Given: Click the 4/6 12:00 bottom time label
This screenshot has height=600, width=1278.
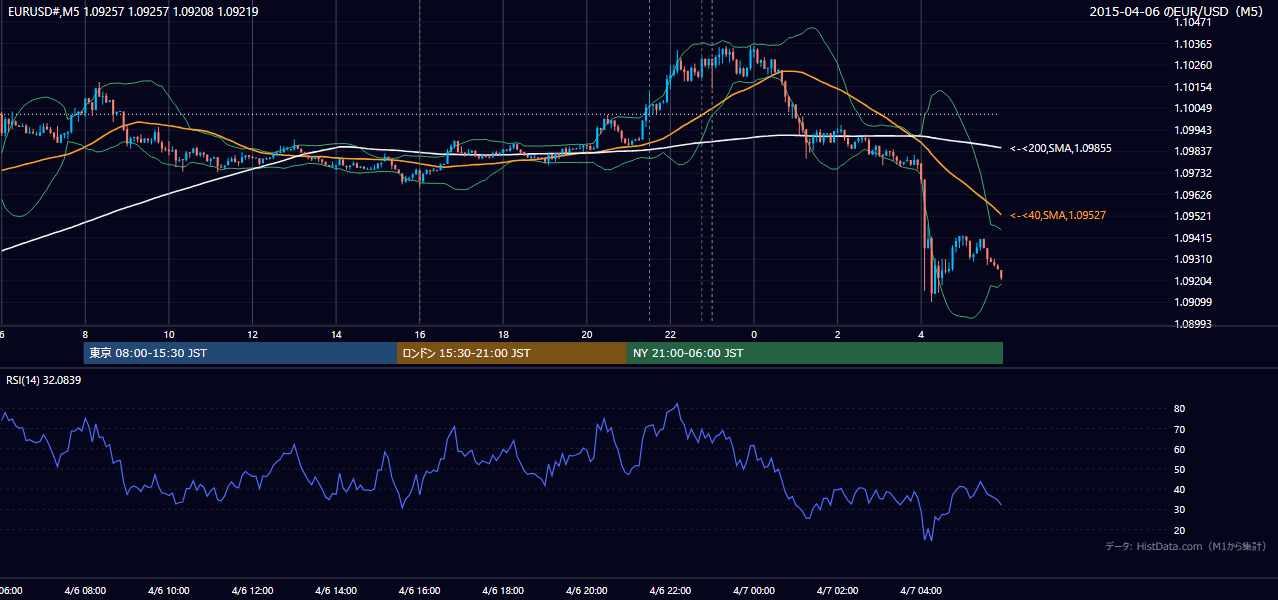Looking at the screenshot, I should tap(253, 591).
